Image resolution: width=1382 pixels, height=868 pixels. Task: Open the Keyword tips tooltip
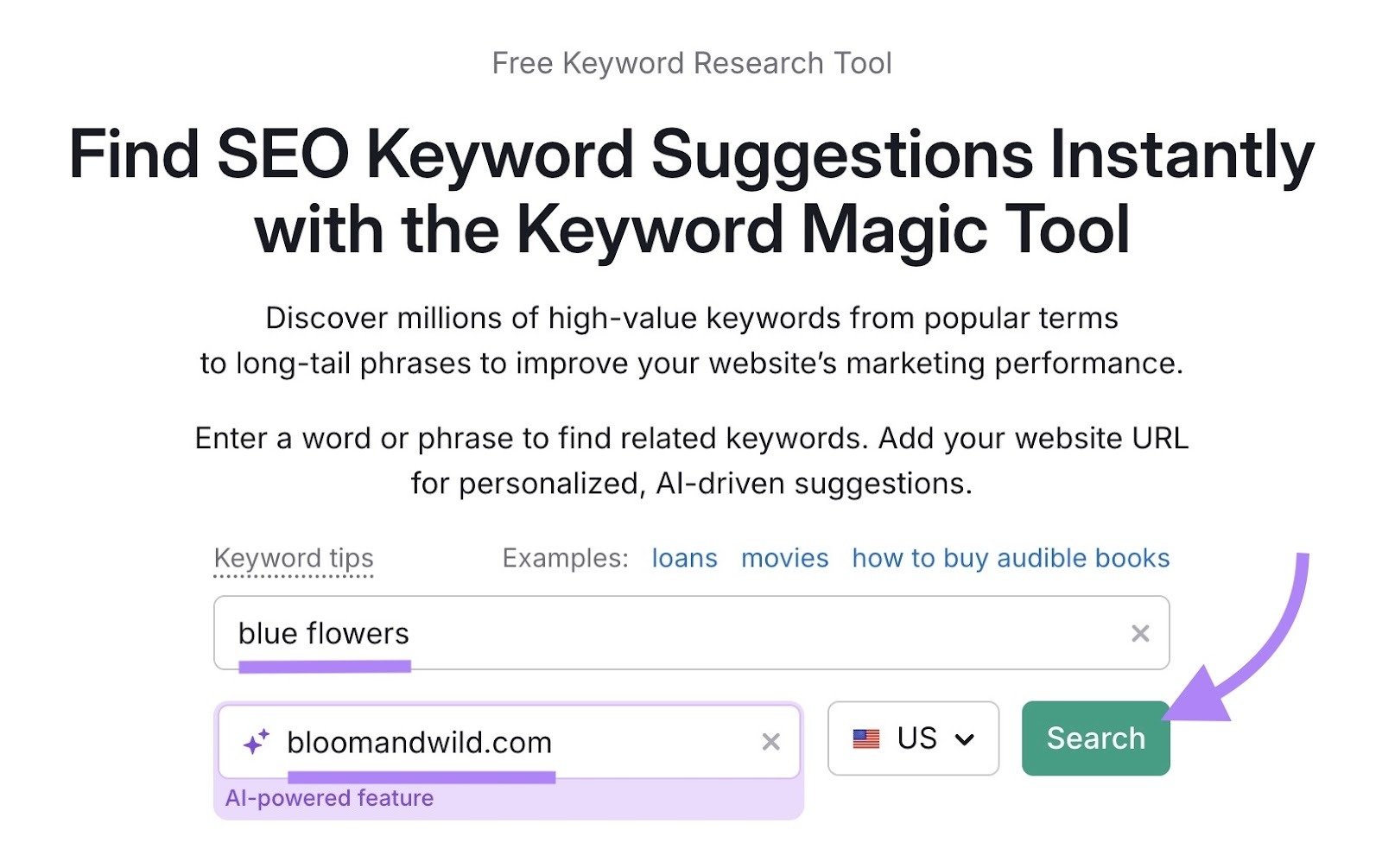[x=295, y=558]
